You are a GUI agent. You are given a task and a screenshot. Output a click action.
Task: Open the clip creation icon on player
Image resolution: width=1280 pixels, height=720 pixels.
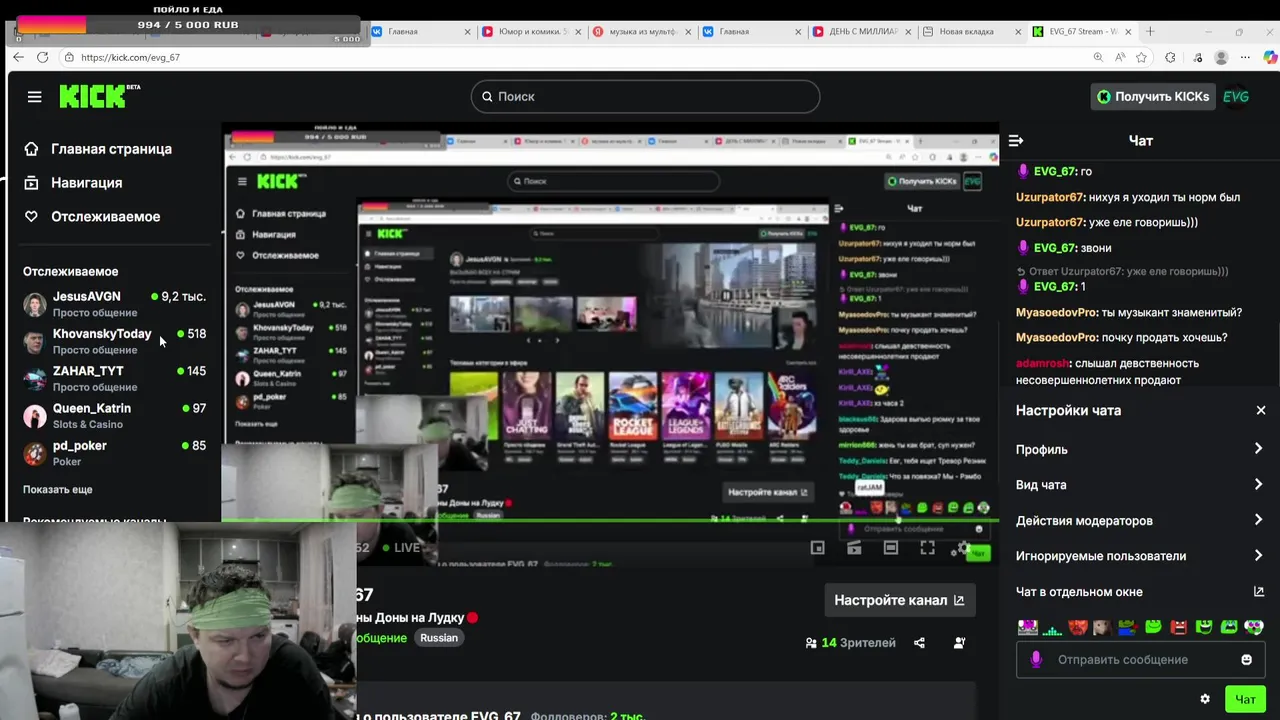pyautogui.click(x=854, y=548)
